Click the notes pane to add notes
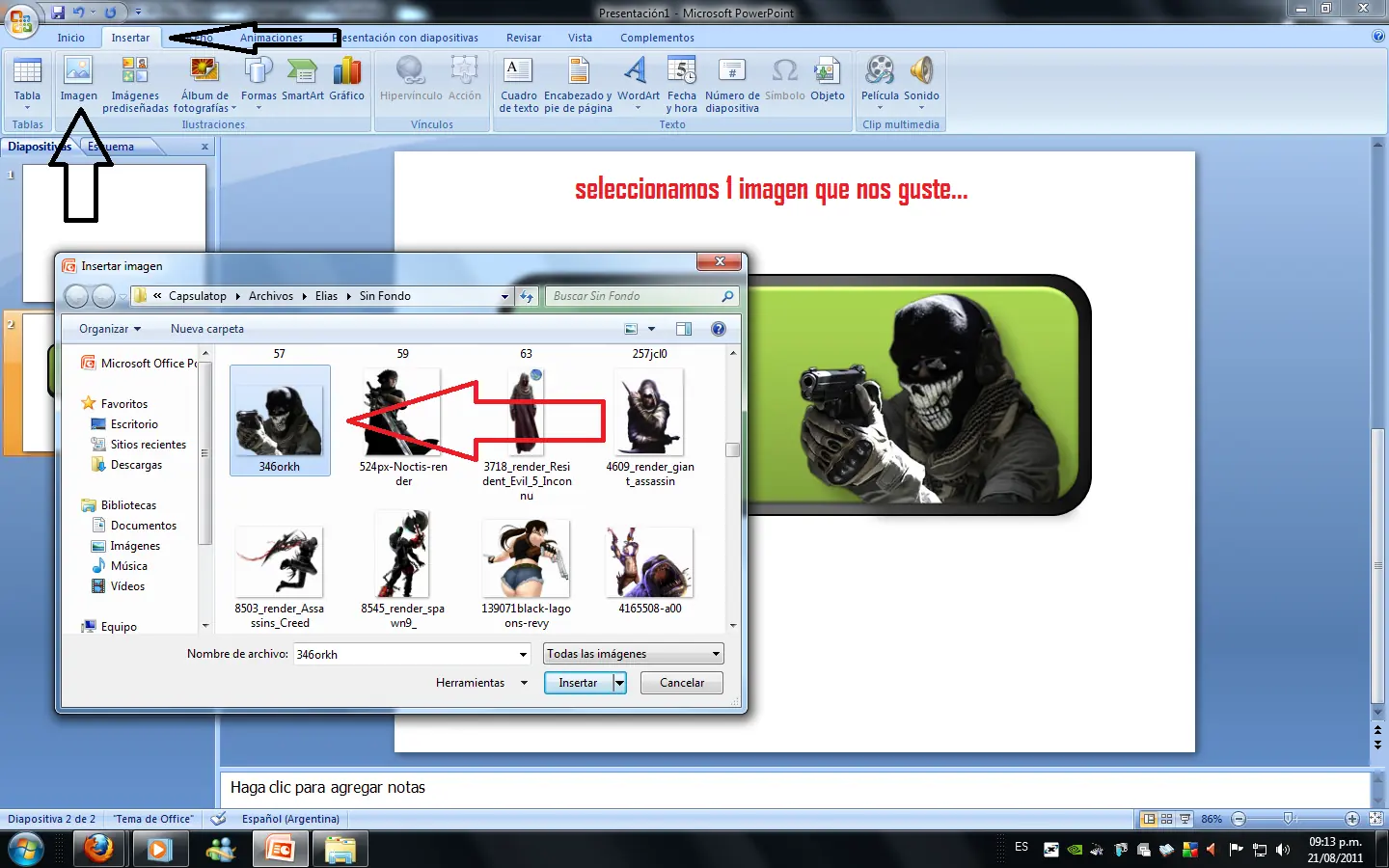This screenshot has height=868, width=1389. click(795, 788)
